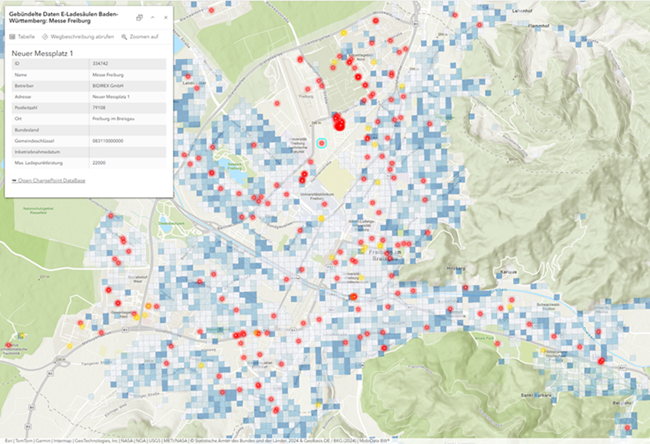
Task: Click the Sankt Barbara map label
Action: point(536,395)
